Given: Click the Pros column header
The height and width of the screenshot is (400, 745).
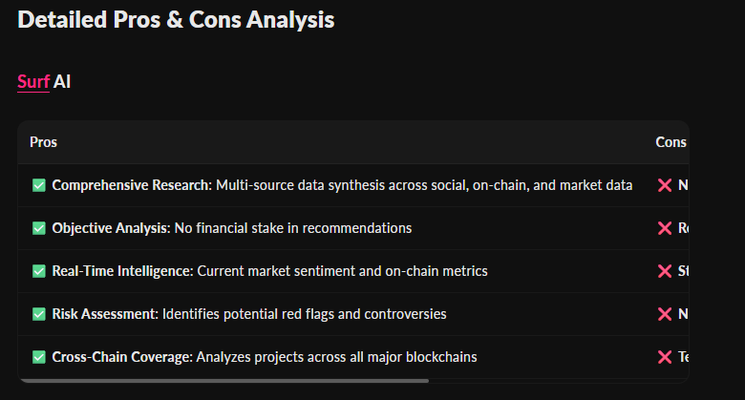Looking at the screenshot, I should [x=43, y=142].
